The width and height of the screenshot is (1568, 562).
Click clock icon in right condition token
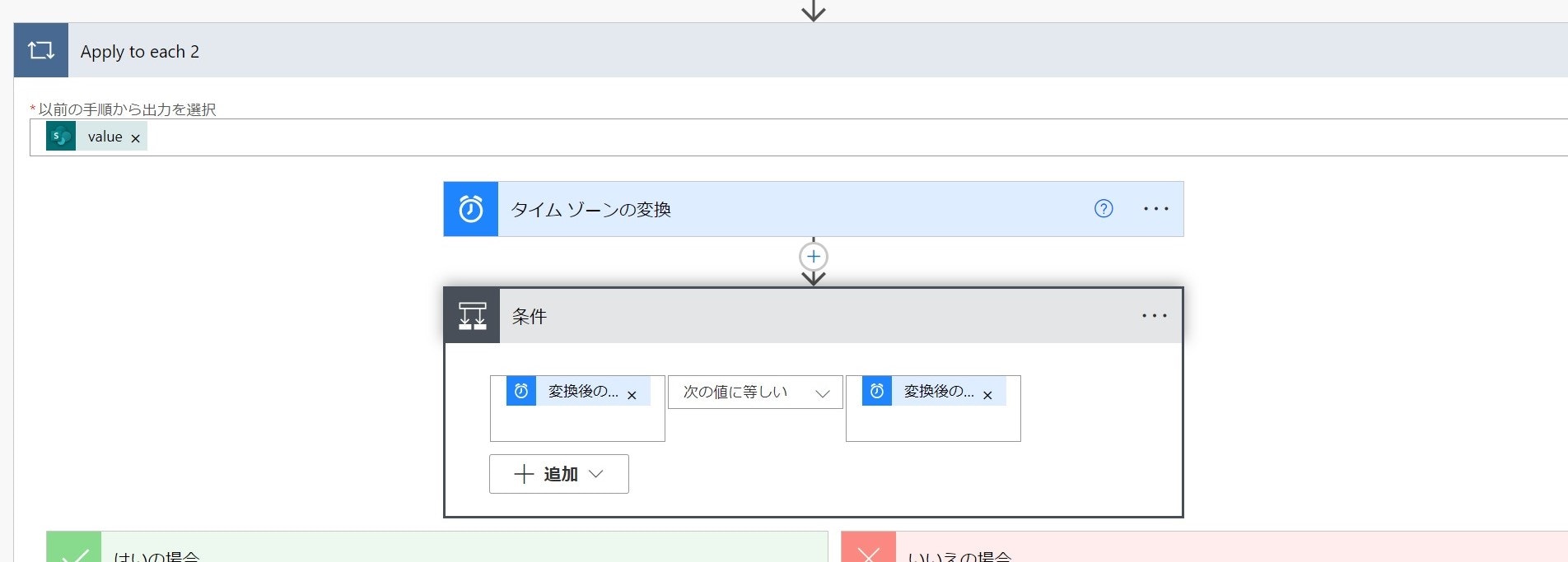point(877,391)
